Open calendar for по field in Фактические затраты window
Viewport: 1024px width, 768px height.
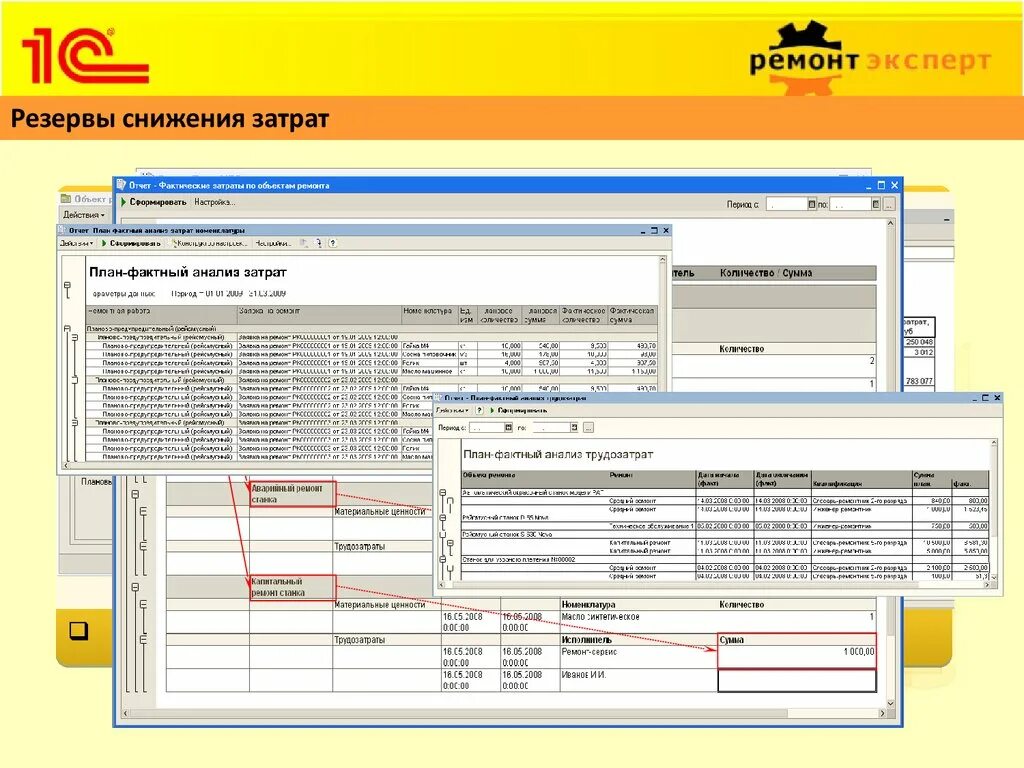click(x=875, y=204)
